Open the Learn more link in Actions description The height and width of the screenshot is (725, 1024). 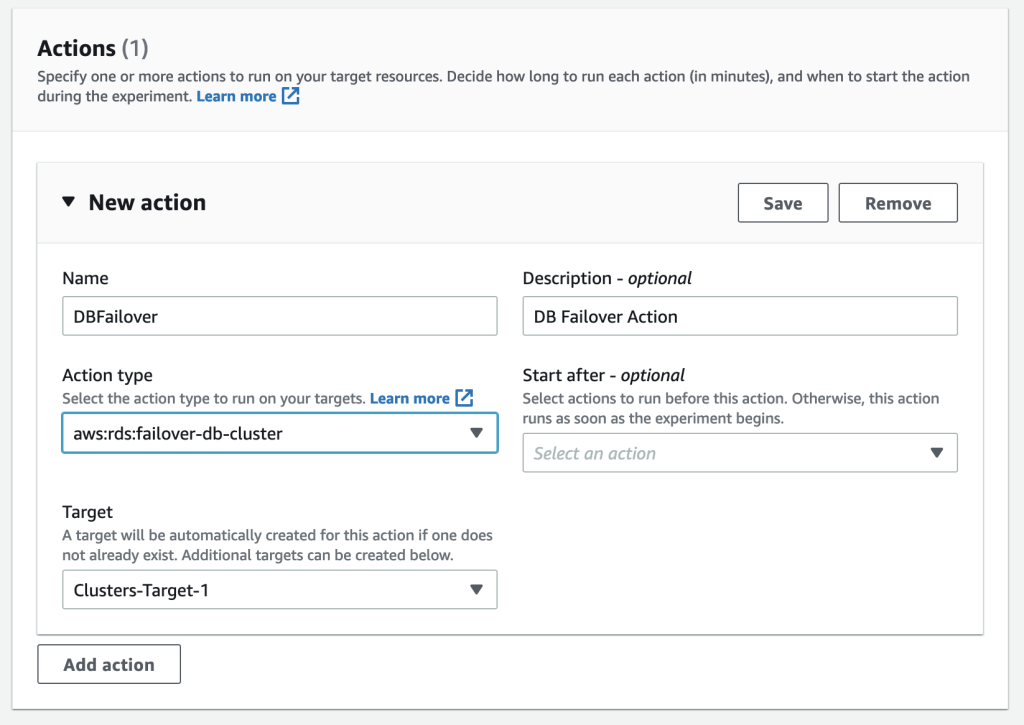236,96
